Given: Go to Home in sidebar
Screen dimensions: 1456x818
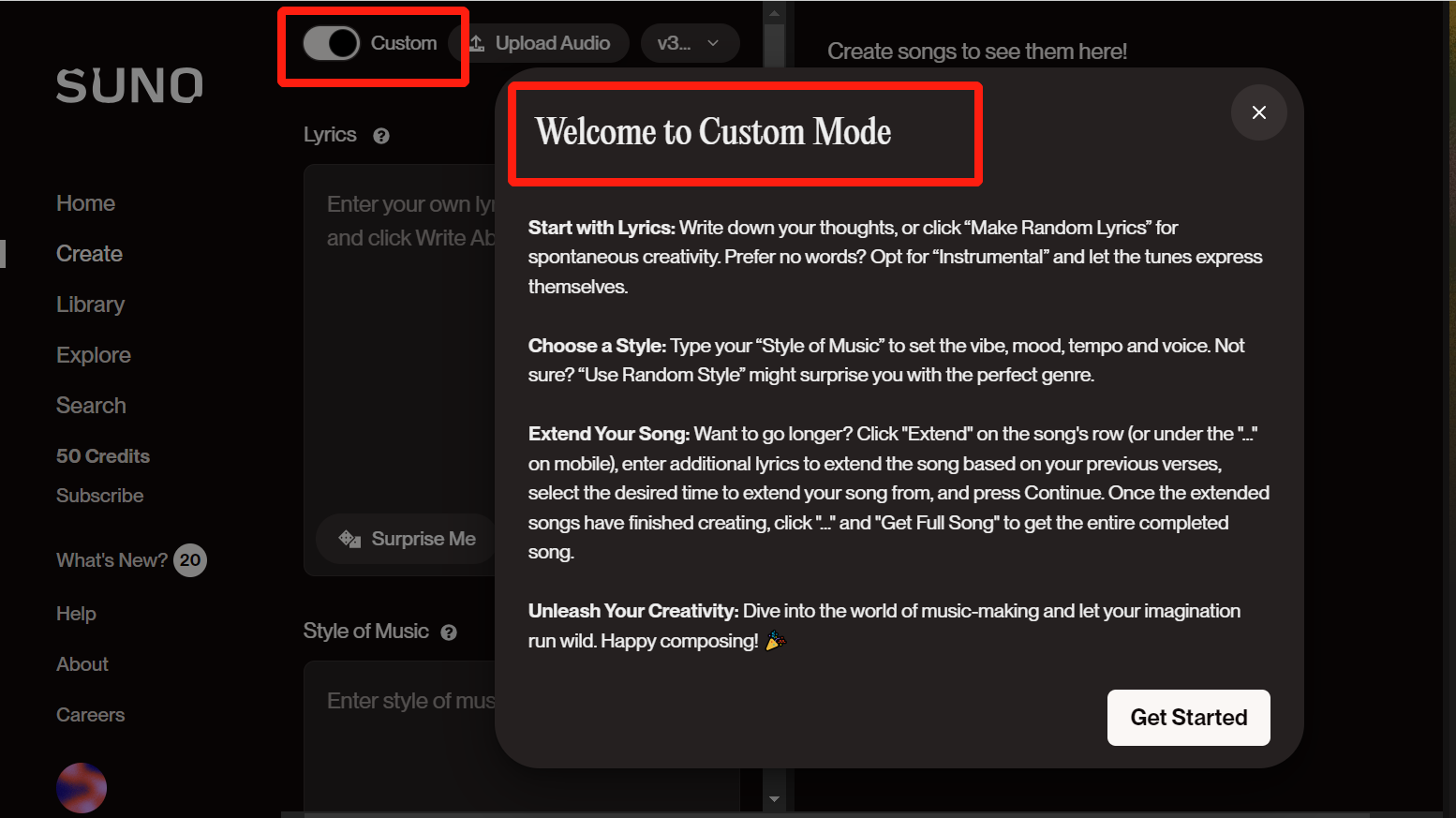Looking at the screenshot, I should tap(85, 203).
